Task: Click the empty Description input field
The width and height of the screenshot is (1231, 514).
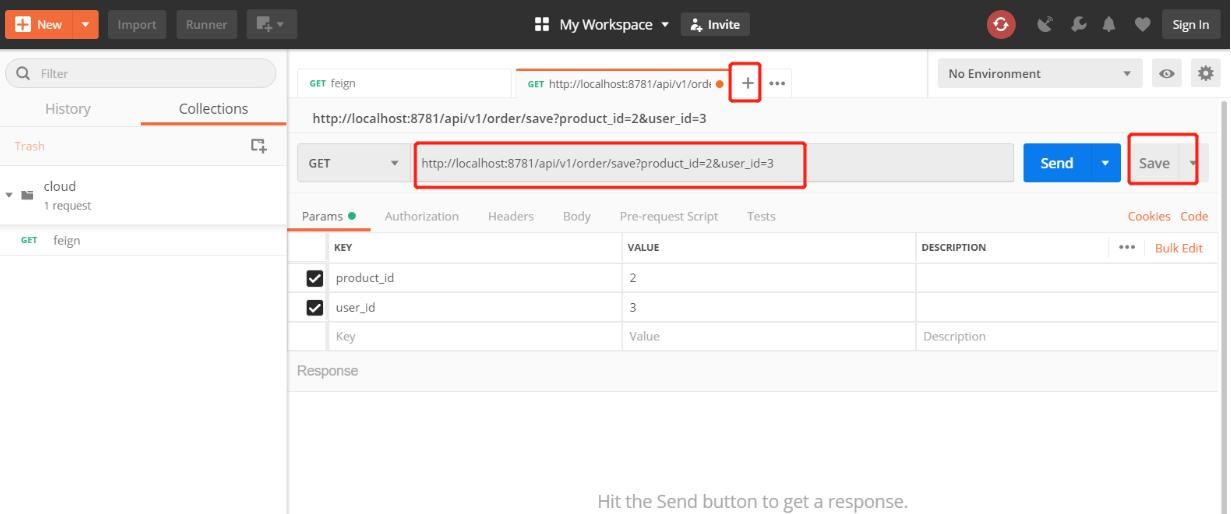Action: 1065,337
